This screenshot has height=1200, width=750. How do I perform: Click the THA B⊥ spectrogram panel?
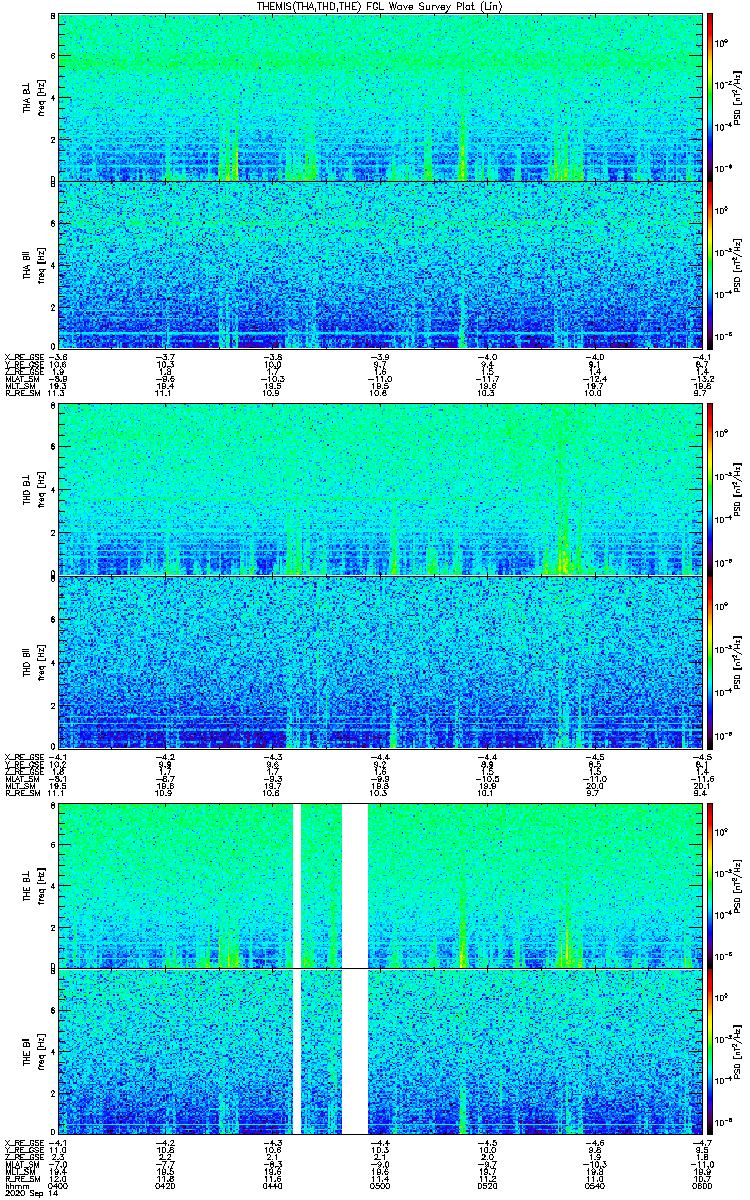[x=379, y=97]
